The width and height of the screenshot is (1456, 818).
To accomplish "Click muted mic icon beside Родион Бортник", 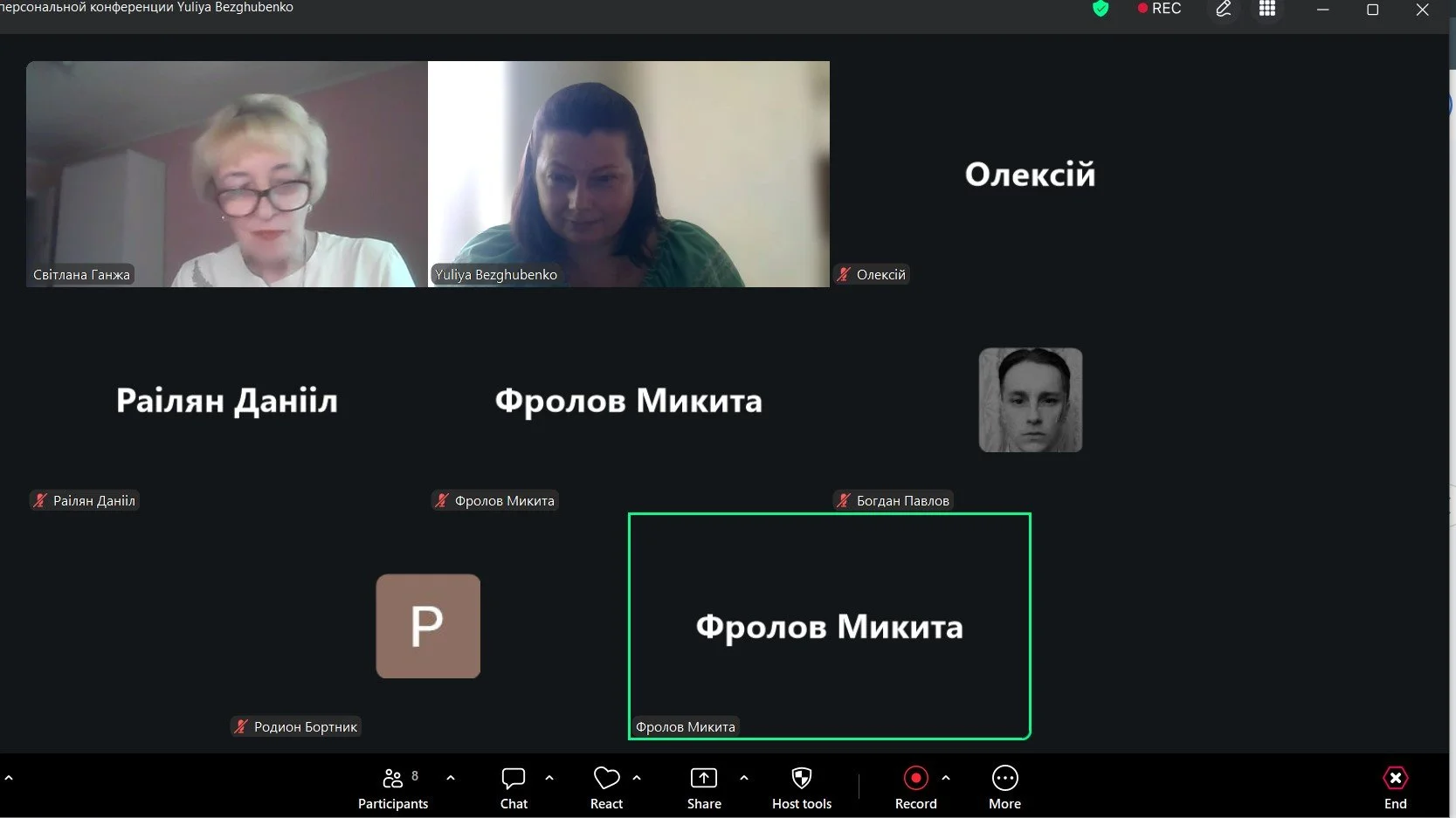I will coord(241,726).
